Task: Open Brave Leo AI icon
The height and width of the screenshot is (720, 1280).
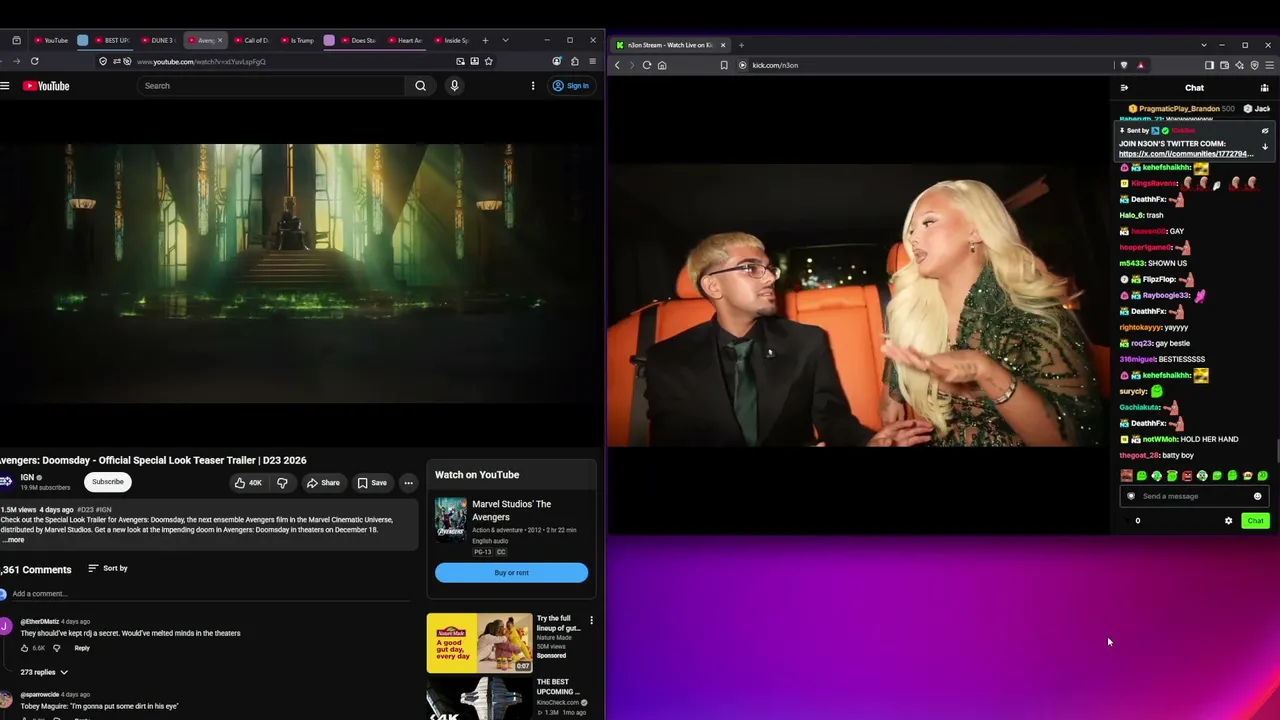Action: 1239,65
